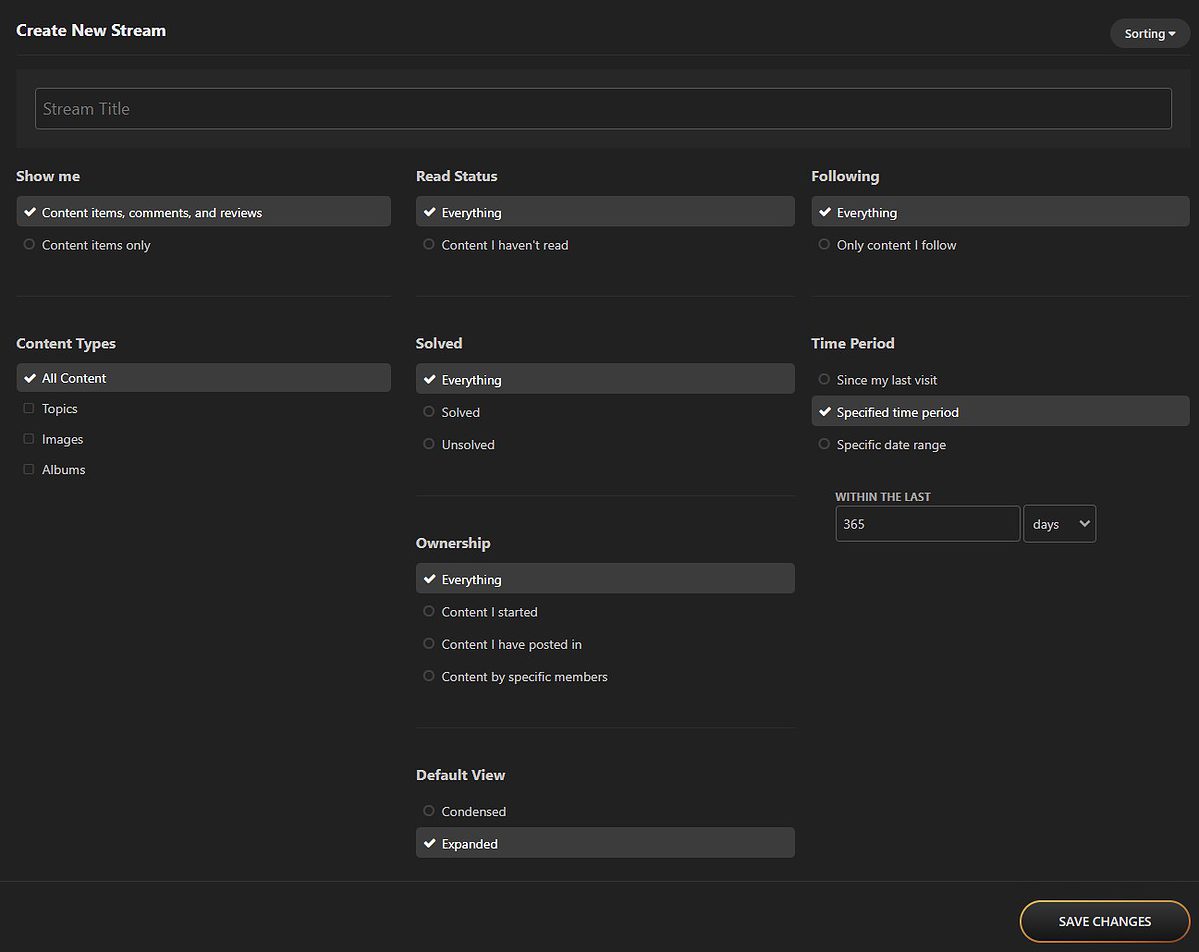Select Specified time period option
This screenshot has width=1199, height=952.
(x=1000, y=411)
